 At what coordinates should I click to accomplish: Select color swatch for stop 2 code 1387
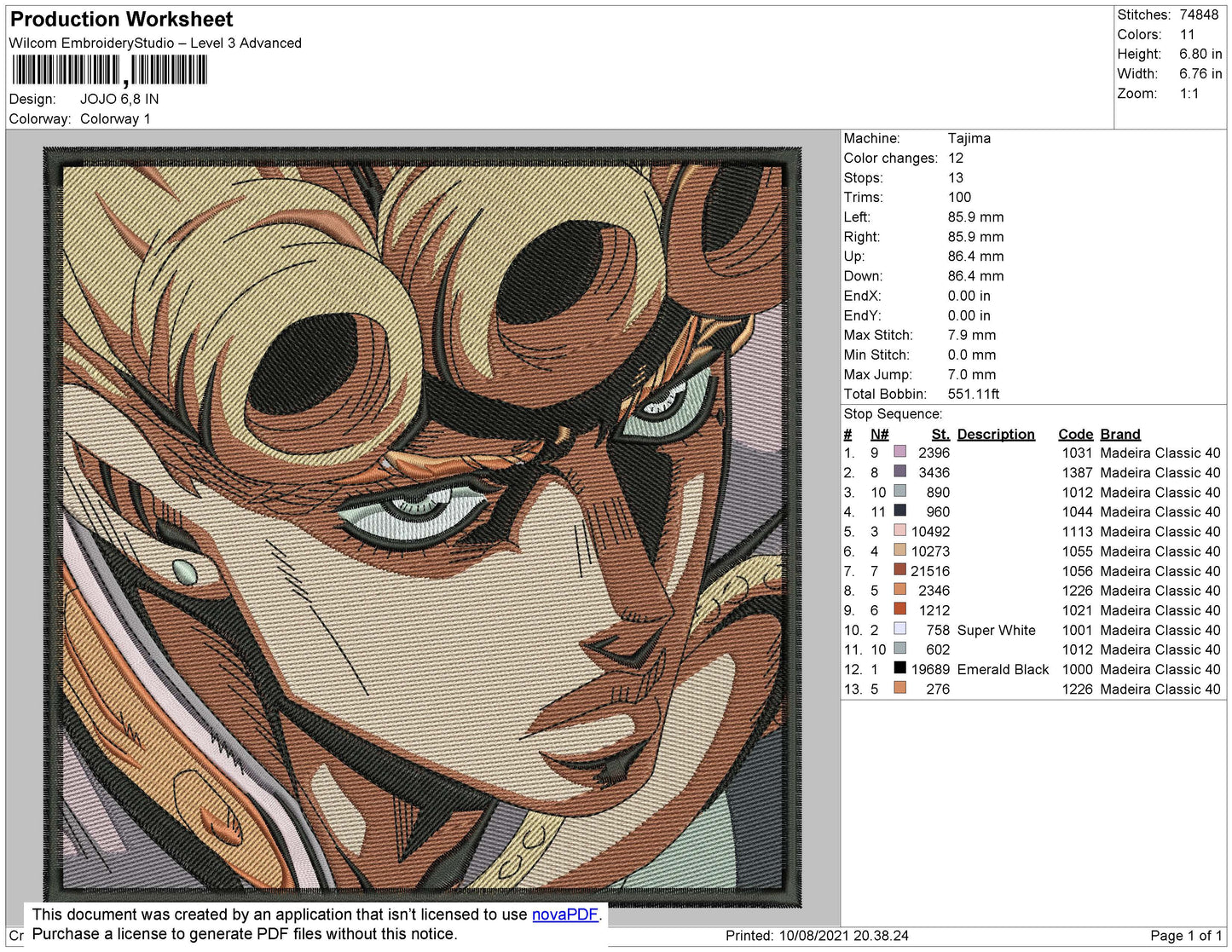(899, 471)
